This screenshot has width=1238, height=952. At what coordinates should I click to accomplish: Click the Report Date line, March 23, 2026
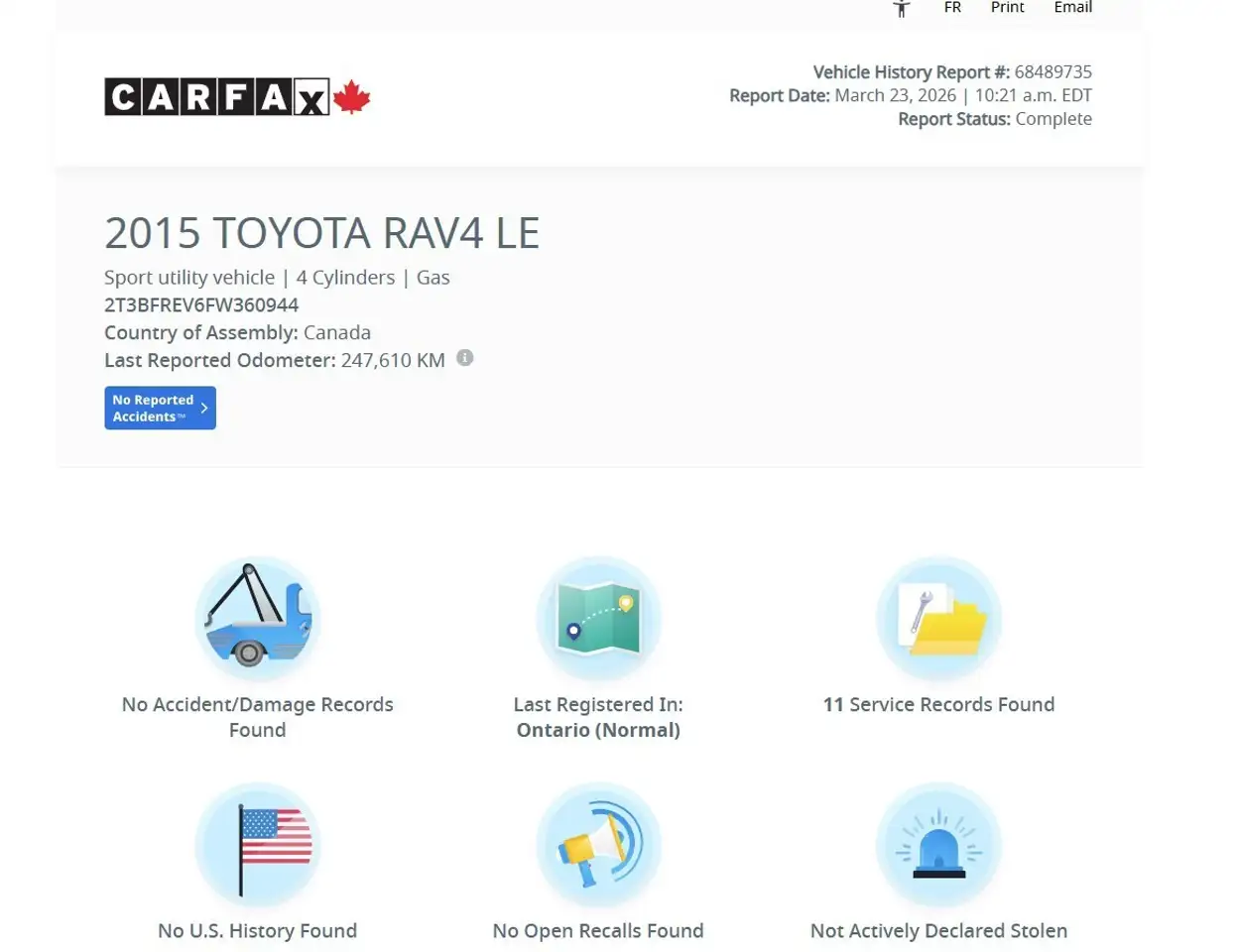(x=911, y=95)
